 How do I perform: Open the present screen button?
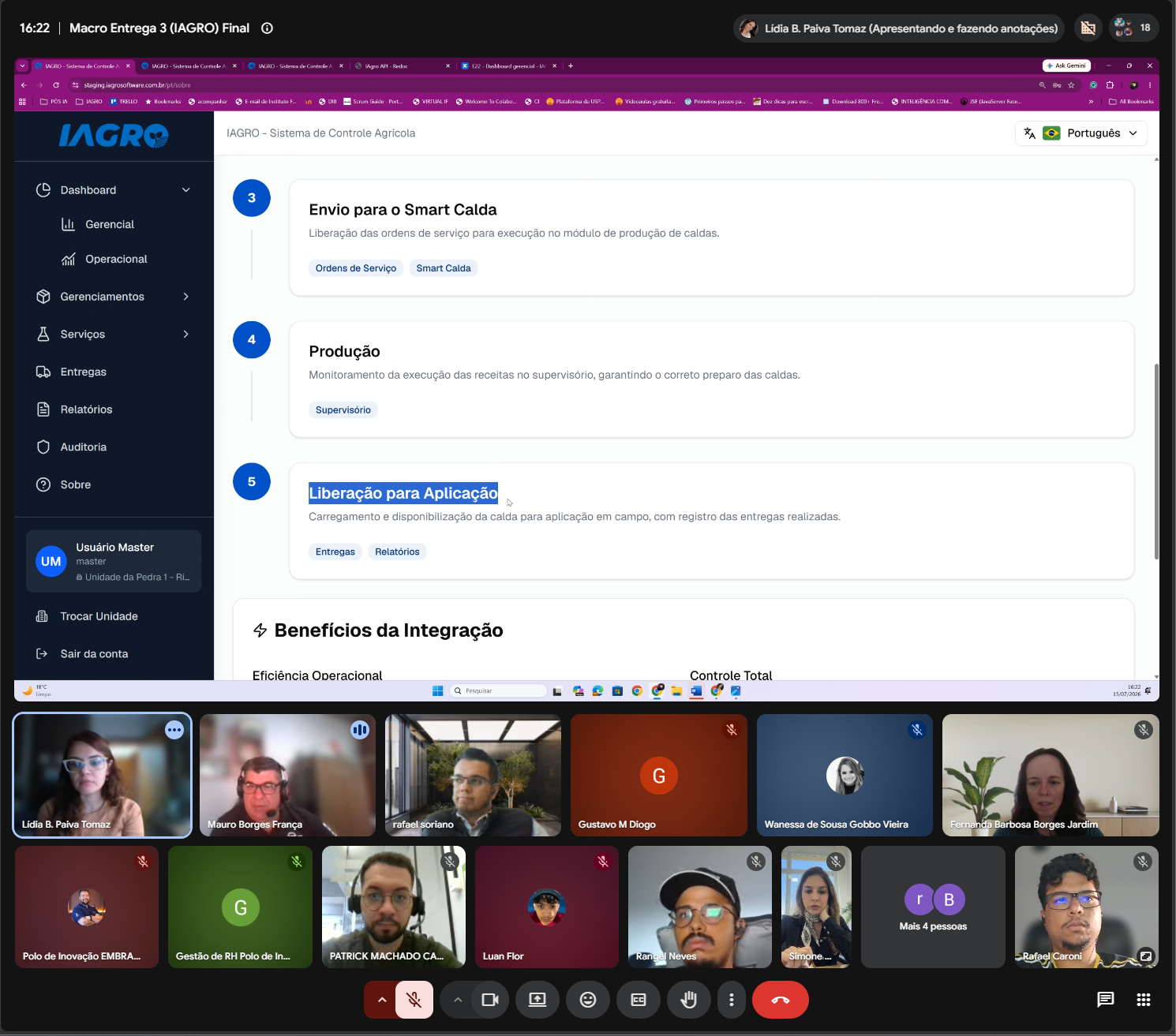537,1000
